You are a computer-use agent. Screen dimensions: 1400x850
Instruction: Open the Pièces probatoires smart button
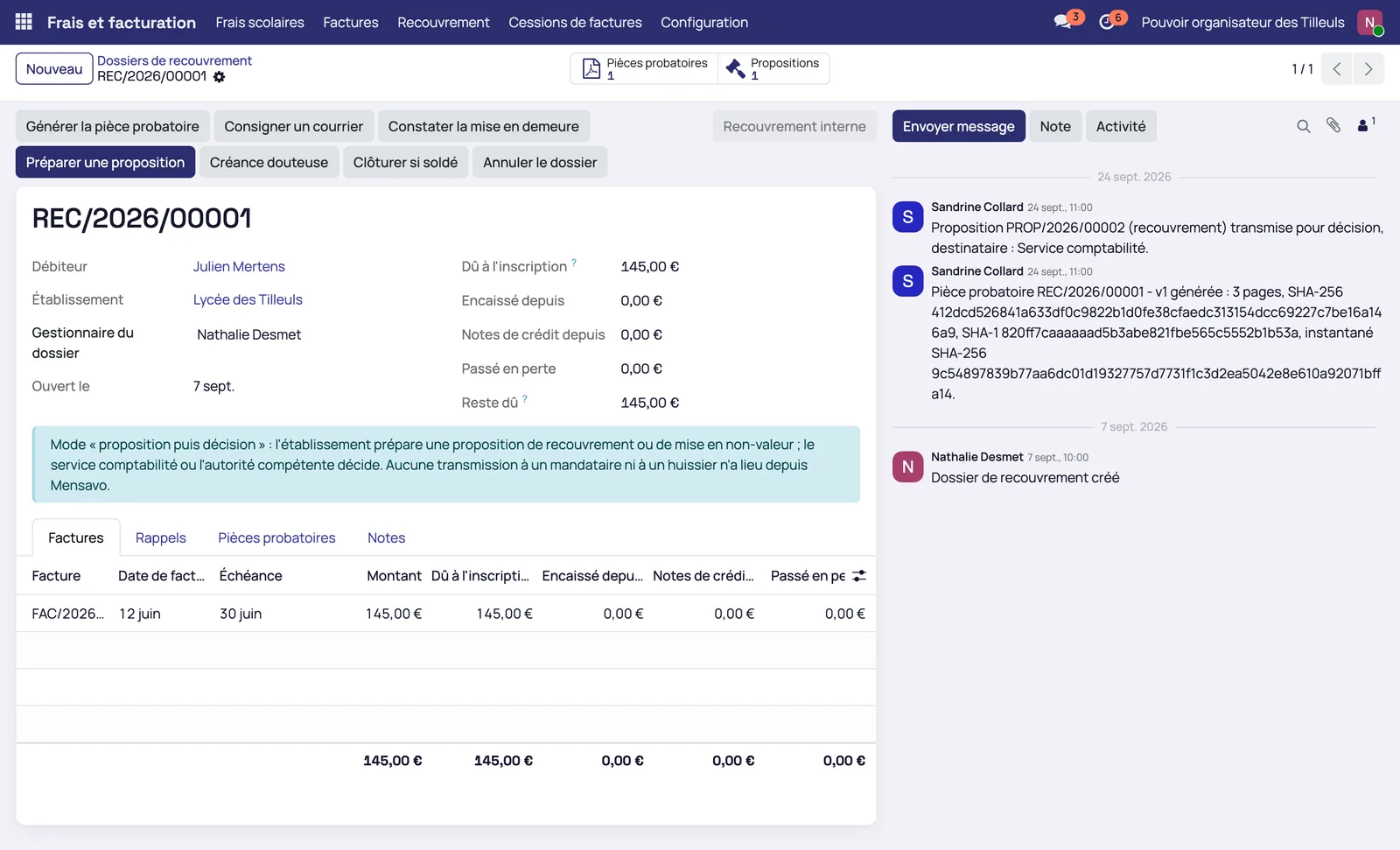pyautogui.click(x=644, y=68)
